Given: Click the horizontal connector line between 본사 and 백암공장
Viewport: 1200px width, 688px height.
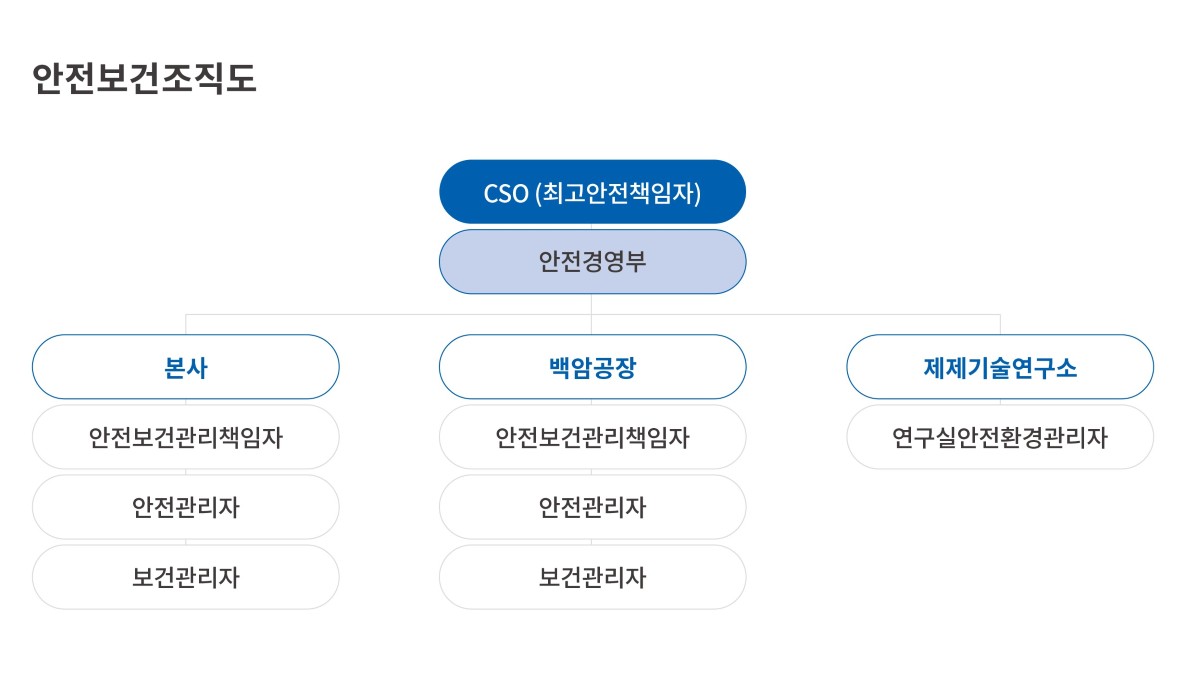Looking at the screenshot, I should click(x=389, y=314).
